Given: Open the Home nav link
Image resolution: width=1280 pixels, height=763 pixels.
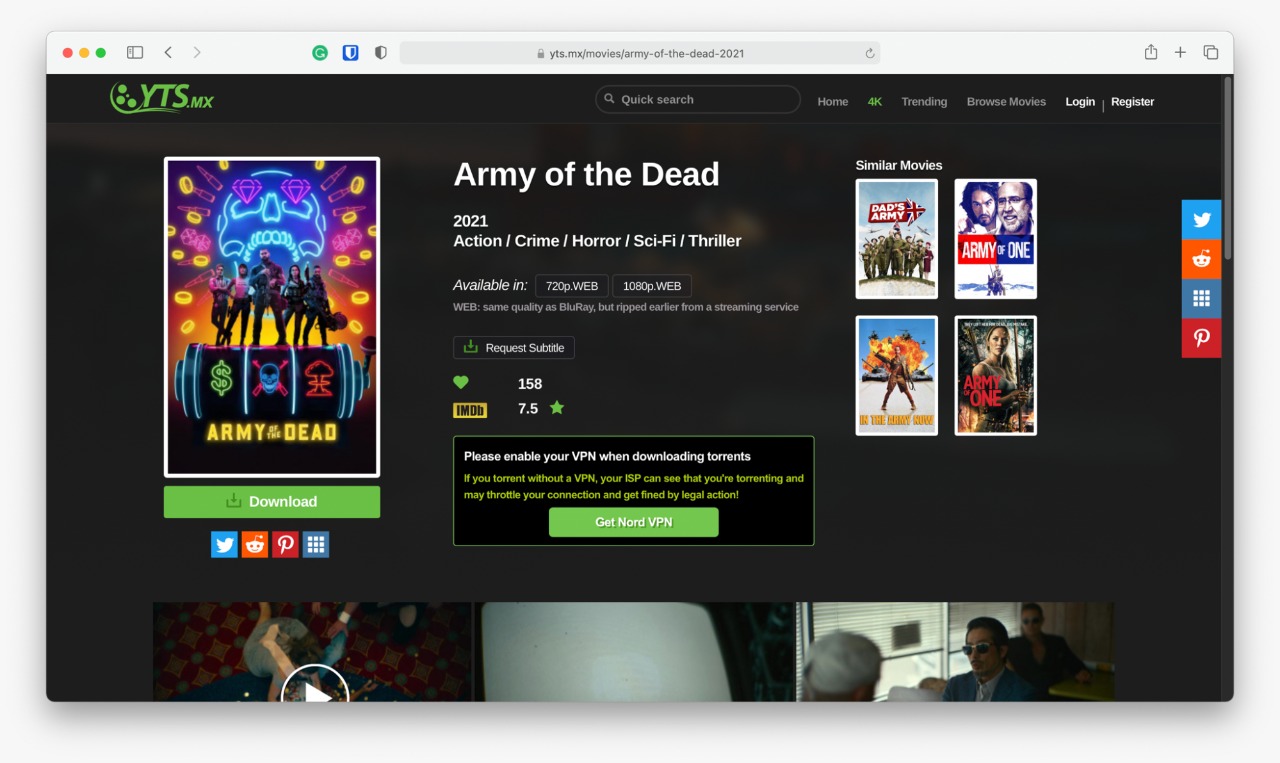Looking at the screenshot, I should pos(832,101).
